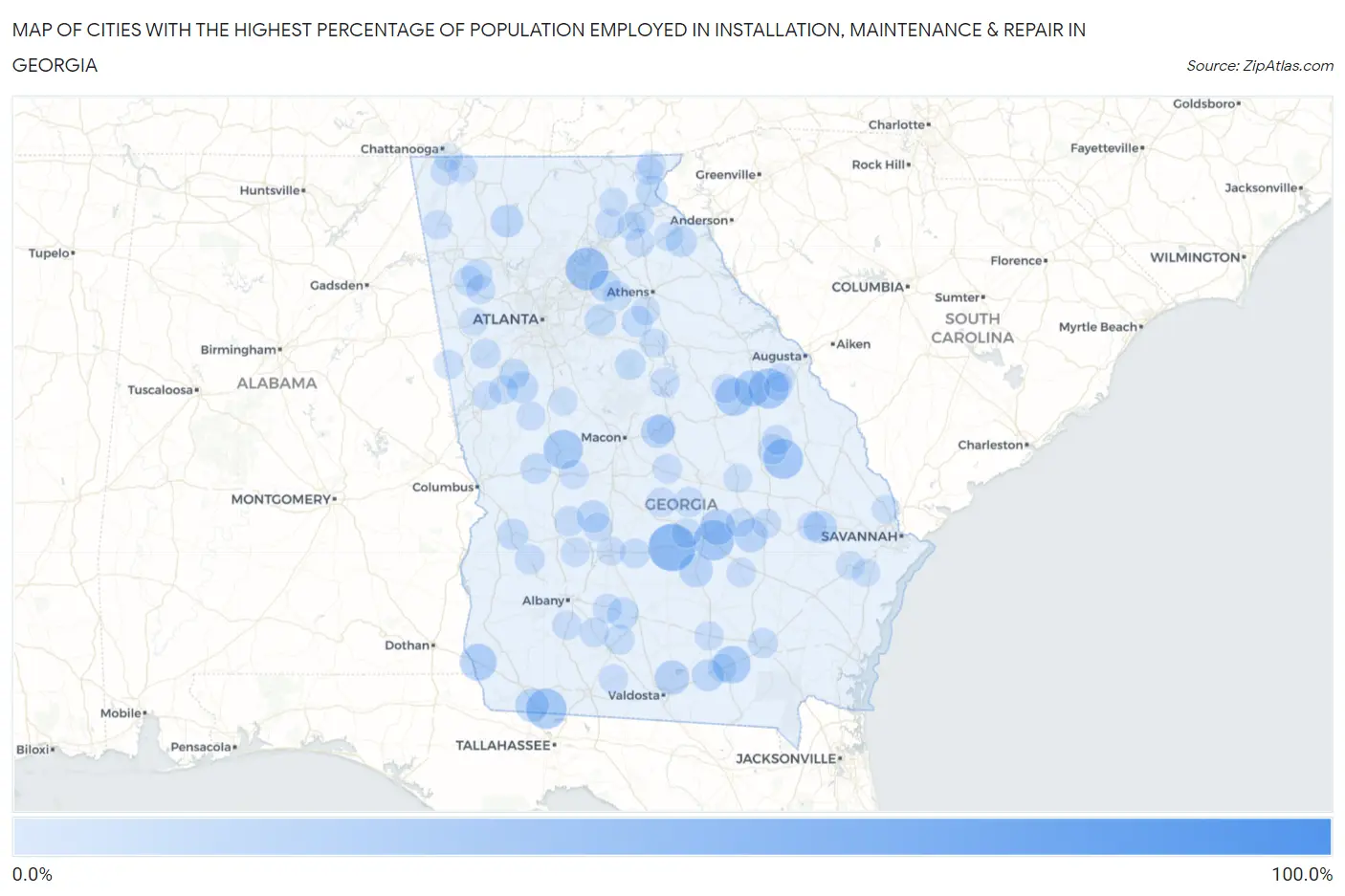This screenshot has height=896, width=1345.
Task: Click the Rock Hill city label
Action: point(879,165)
